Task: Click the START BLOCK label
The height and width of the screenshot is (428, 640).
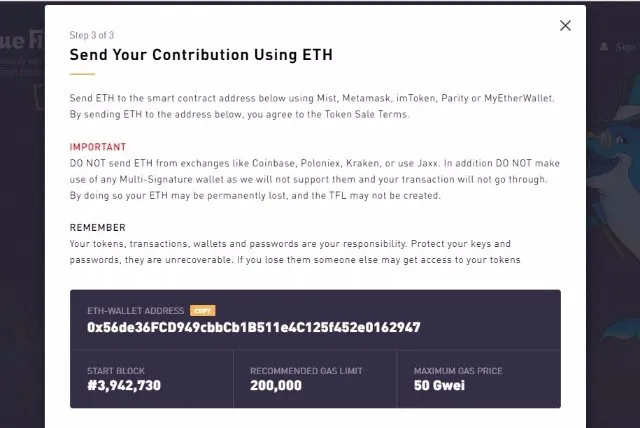Action: 116,371
